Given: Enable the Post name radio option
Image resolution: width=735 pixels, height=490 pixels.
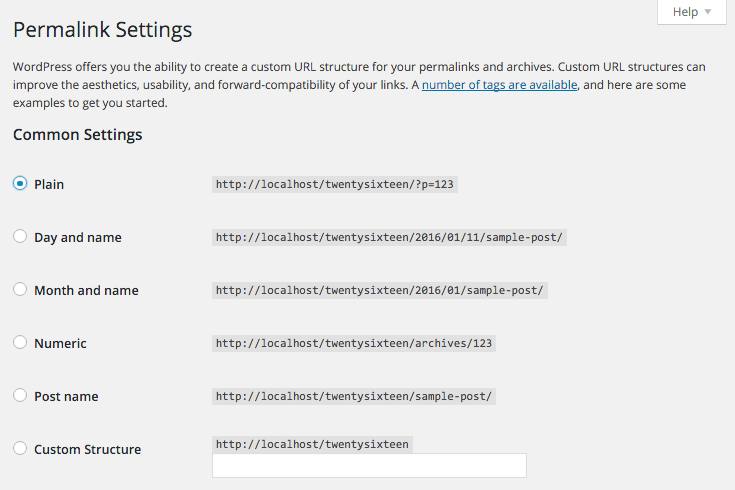Looking at the screenshot, I should pyautogui.click(x=20, y=395).
